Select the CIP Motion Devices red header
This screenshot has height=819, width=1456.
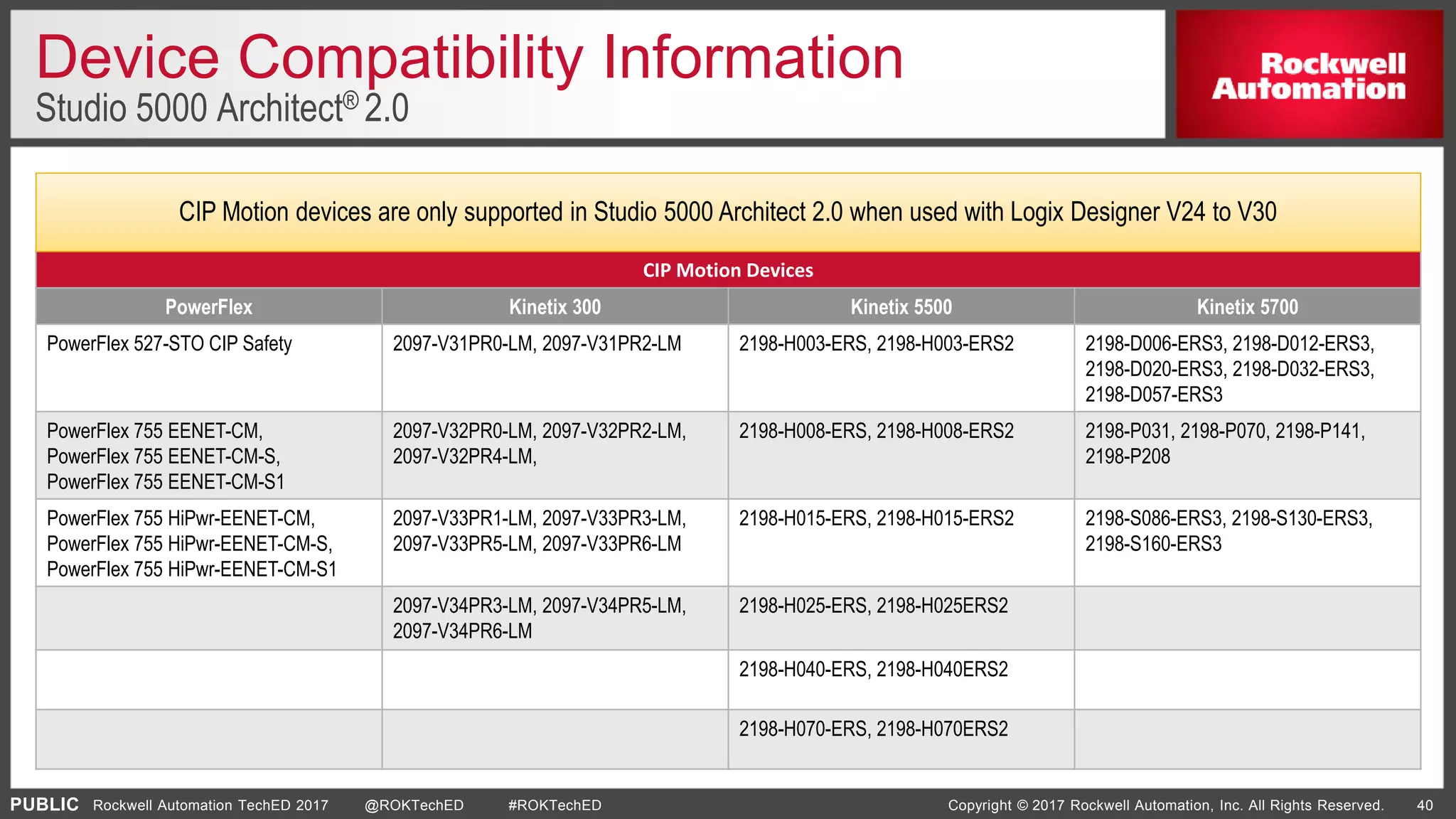pos(727,270)
